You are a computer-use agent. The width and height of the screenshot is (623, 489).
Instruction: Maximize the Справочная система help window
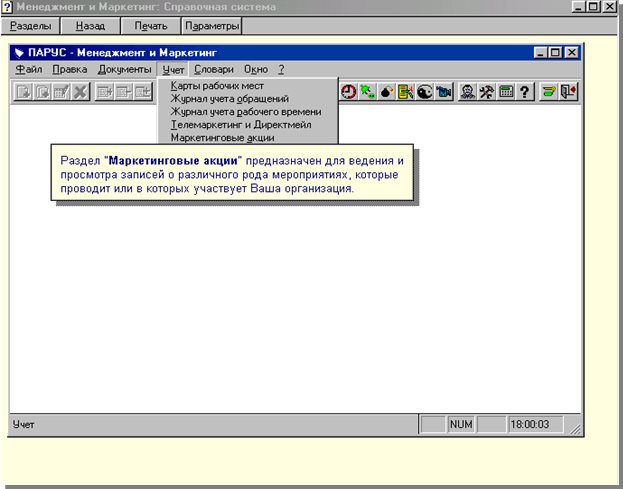594,6
